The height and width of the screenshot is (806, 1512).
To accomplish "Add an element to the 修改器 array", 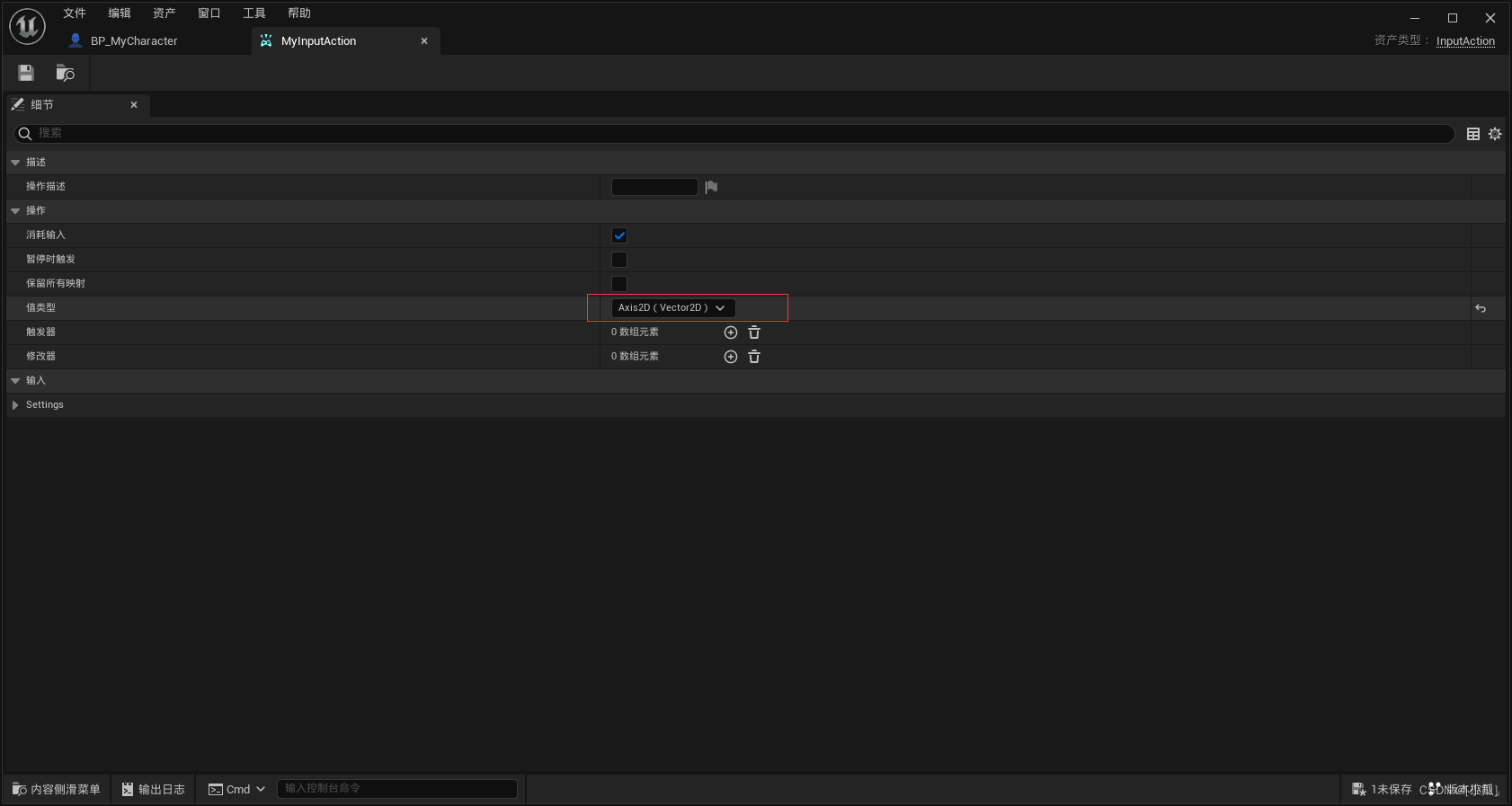I will coord(731,357).
